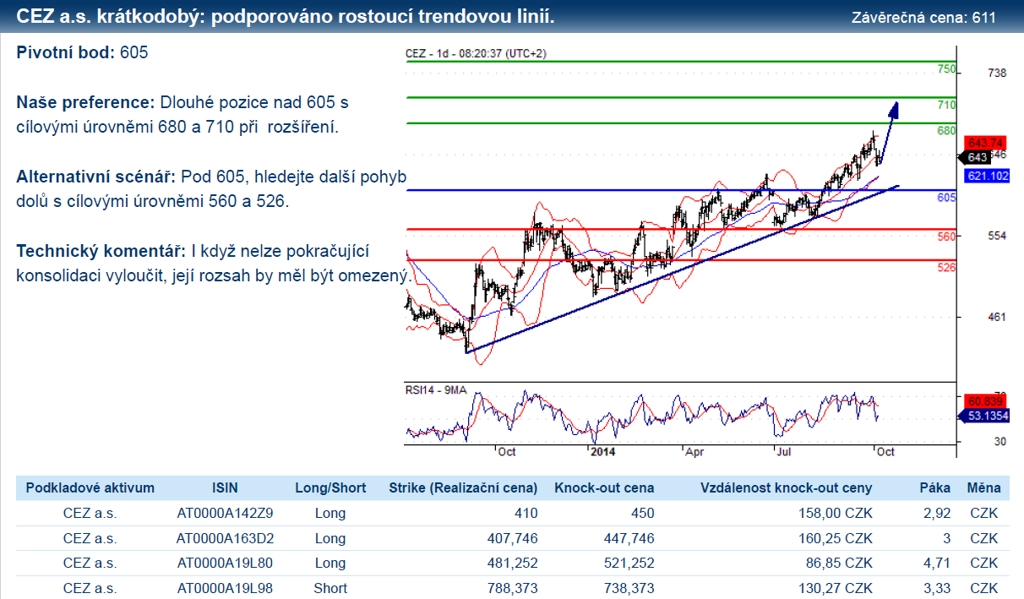This screenshot has width=1024, height=599.
Task: Click ISIN cell AT0000A19L80
Action: pos(225,563)
